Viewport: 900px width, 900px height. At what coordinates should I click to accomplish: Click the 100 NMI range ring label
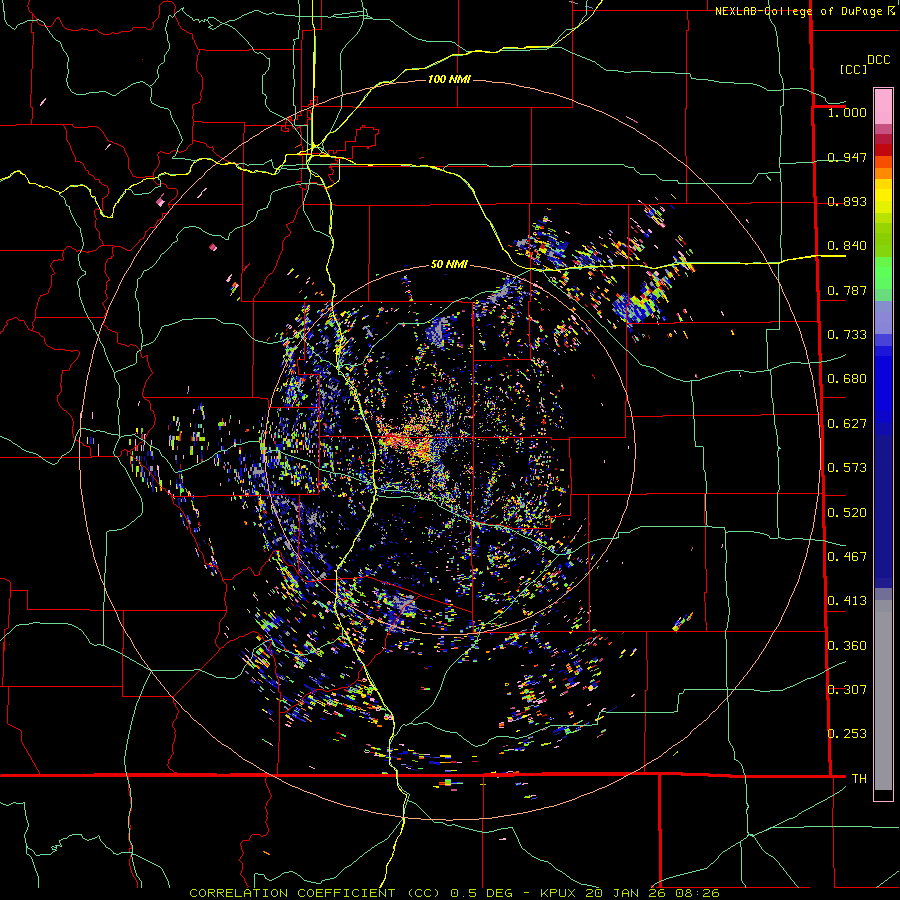pos(449,79)
